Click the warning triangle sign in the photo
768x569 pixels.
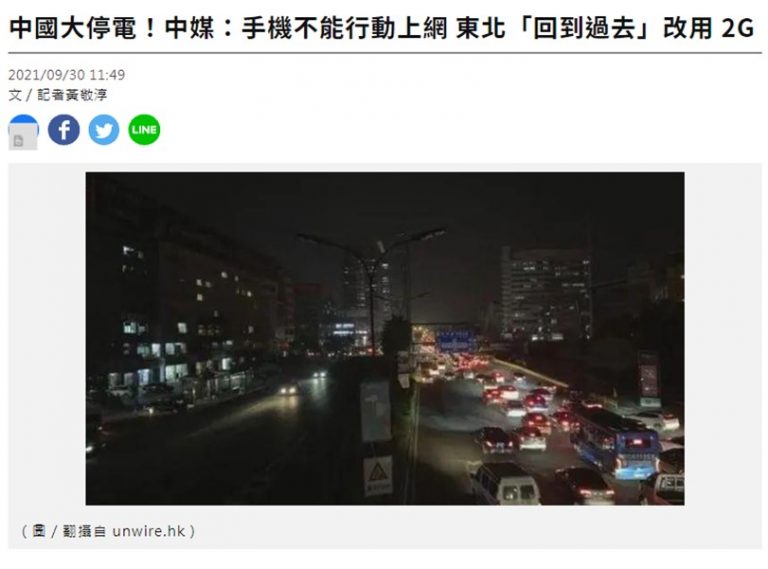[377, 474]
